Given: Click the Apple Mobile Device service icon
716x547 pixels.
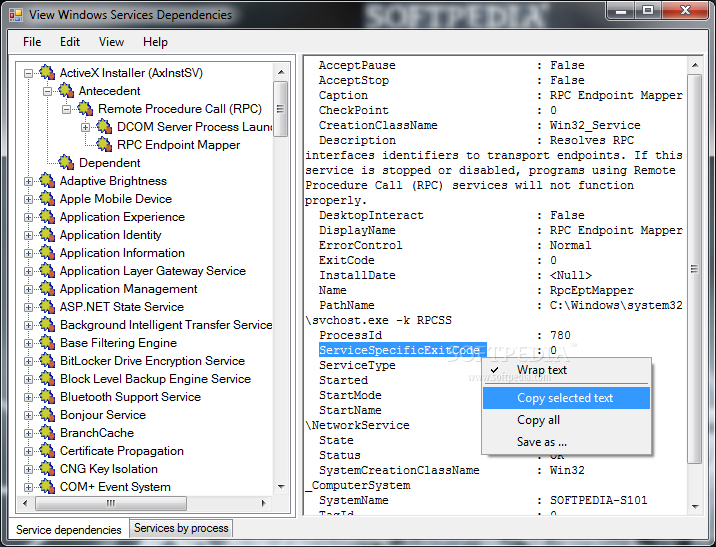Looking at the screenshot, I should (x=47, y=199).
